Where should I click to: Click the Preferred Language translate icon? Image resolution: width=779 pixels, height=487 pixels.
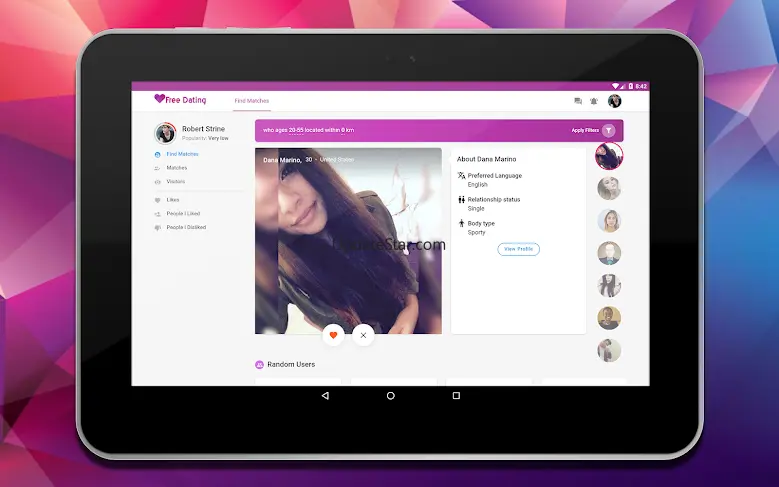tap(461, 175)
